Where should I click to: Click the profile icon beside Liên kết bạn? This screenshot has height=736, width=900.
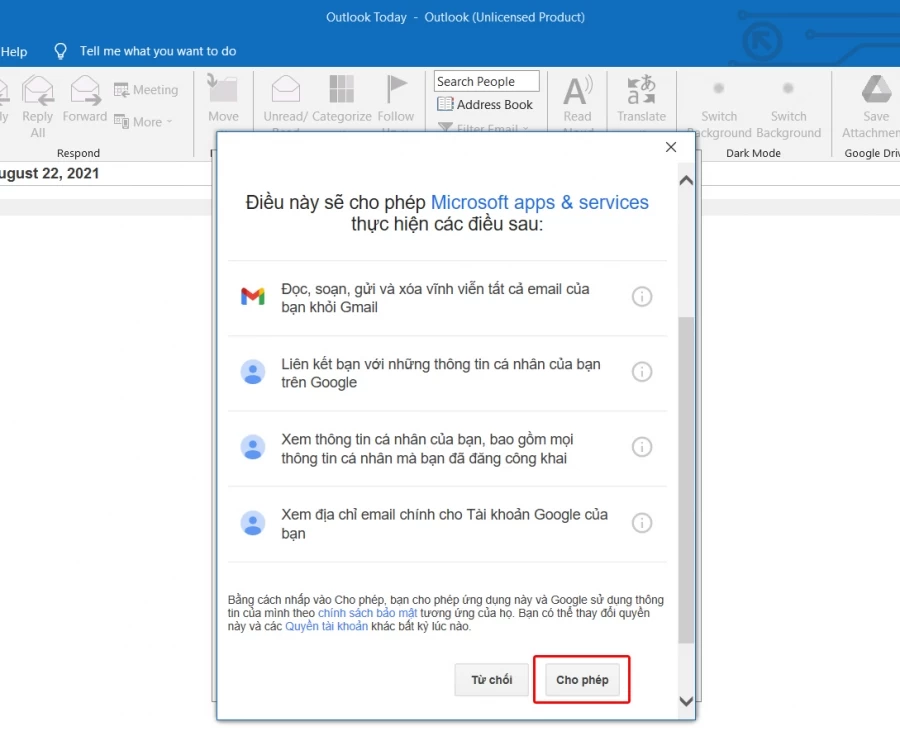253,372
